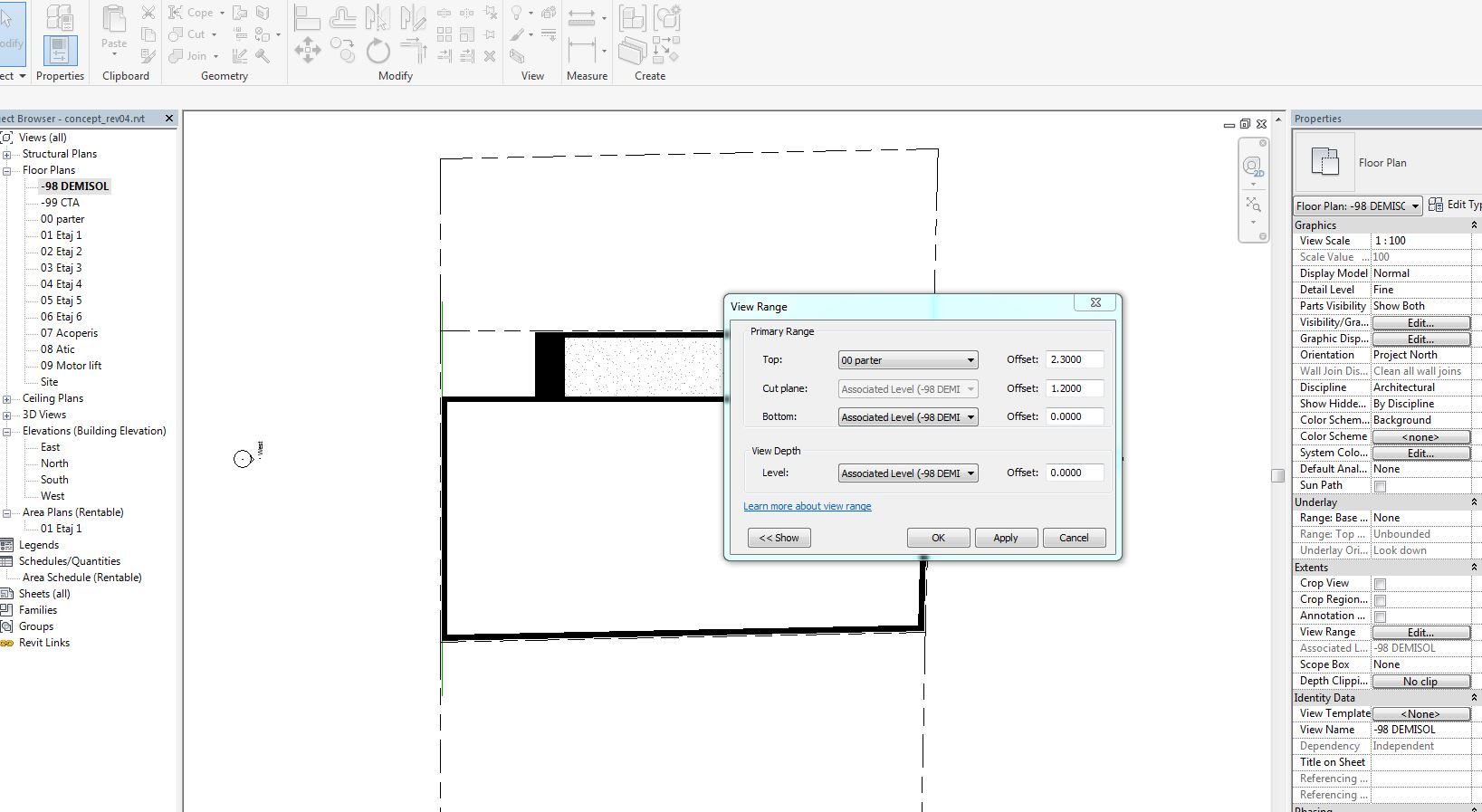Click the View Range Edit button in Properties
Viewport: 1482px width, 812px height.
point(1421,633)
